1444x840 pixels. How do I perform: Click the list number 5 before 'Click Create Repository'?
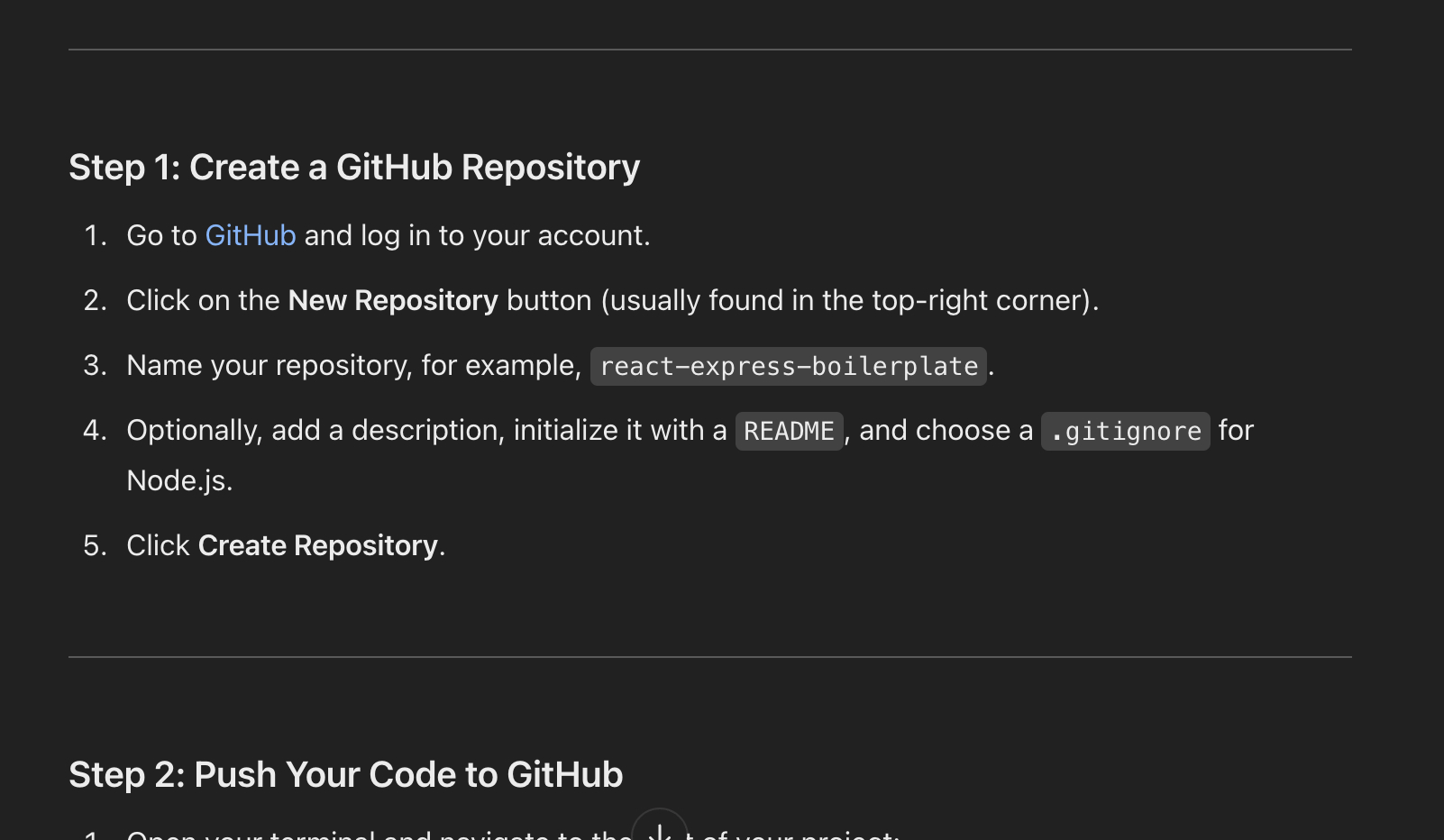(x=95, y=545)
